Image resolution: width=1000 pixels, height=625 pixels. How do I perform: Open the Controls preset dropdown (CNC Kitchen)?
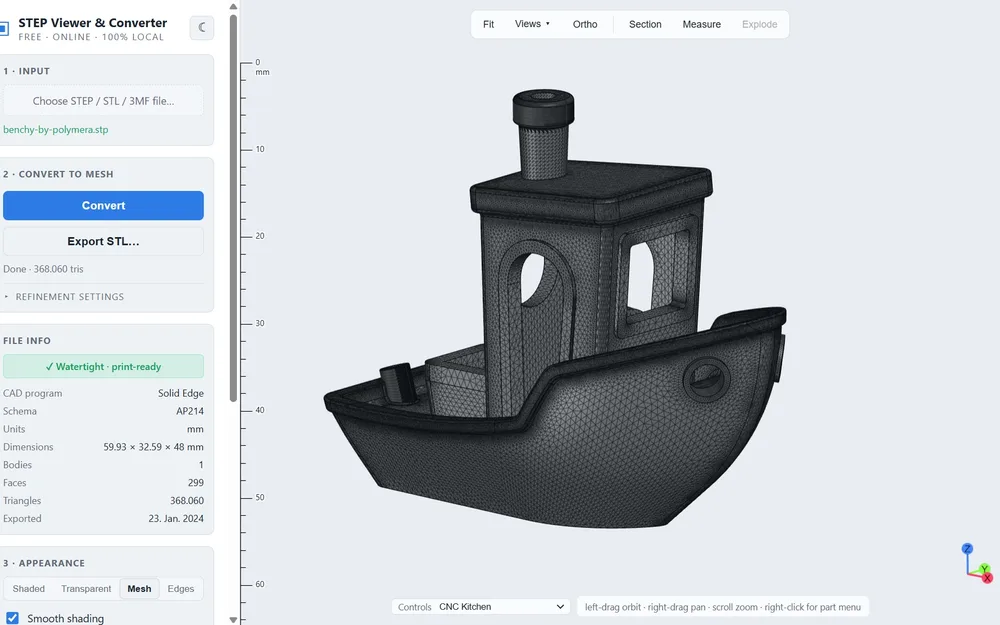(x=501, y=607)
